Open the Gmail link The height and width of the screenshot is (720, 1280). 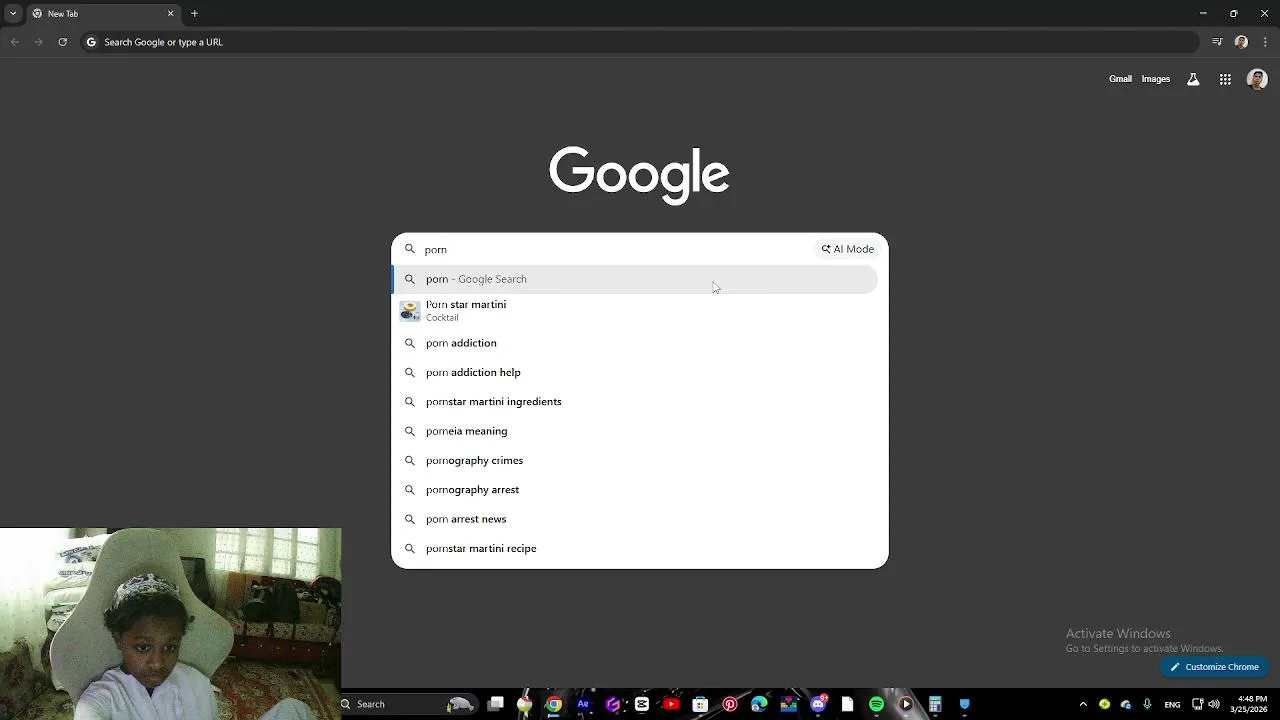pos(1120,79)
